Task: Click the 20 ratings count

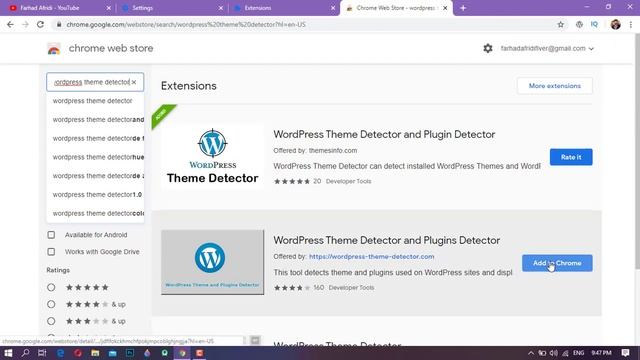Action: [x=317, y=181]
